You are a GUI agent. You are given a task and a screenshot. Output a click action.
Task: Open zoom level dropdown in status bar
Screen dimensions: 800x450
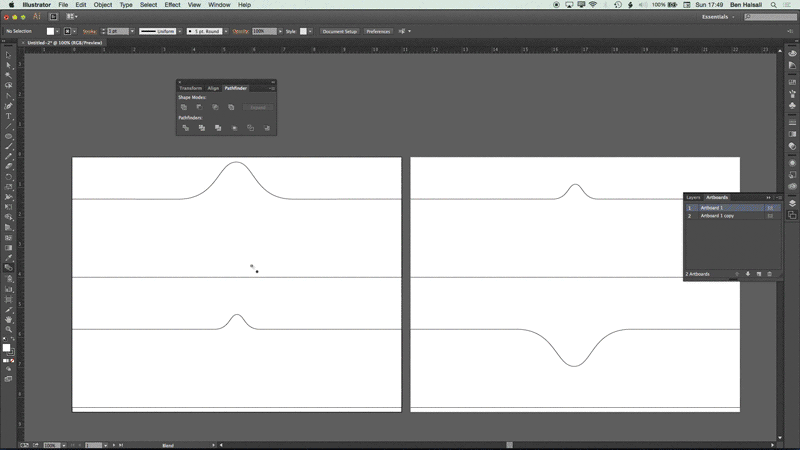click(64, 445)
